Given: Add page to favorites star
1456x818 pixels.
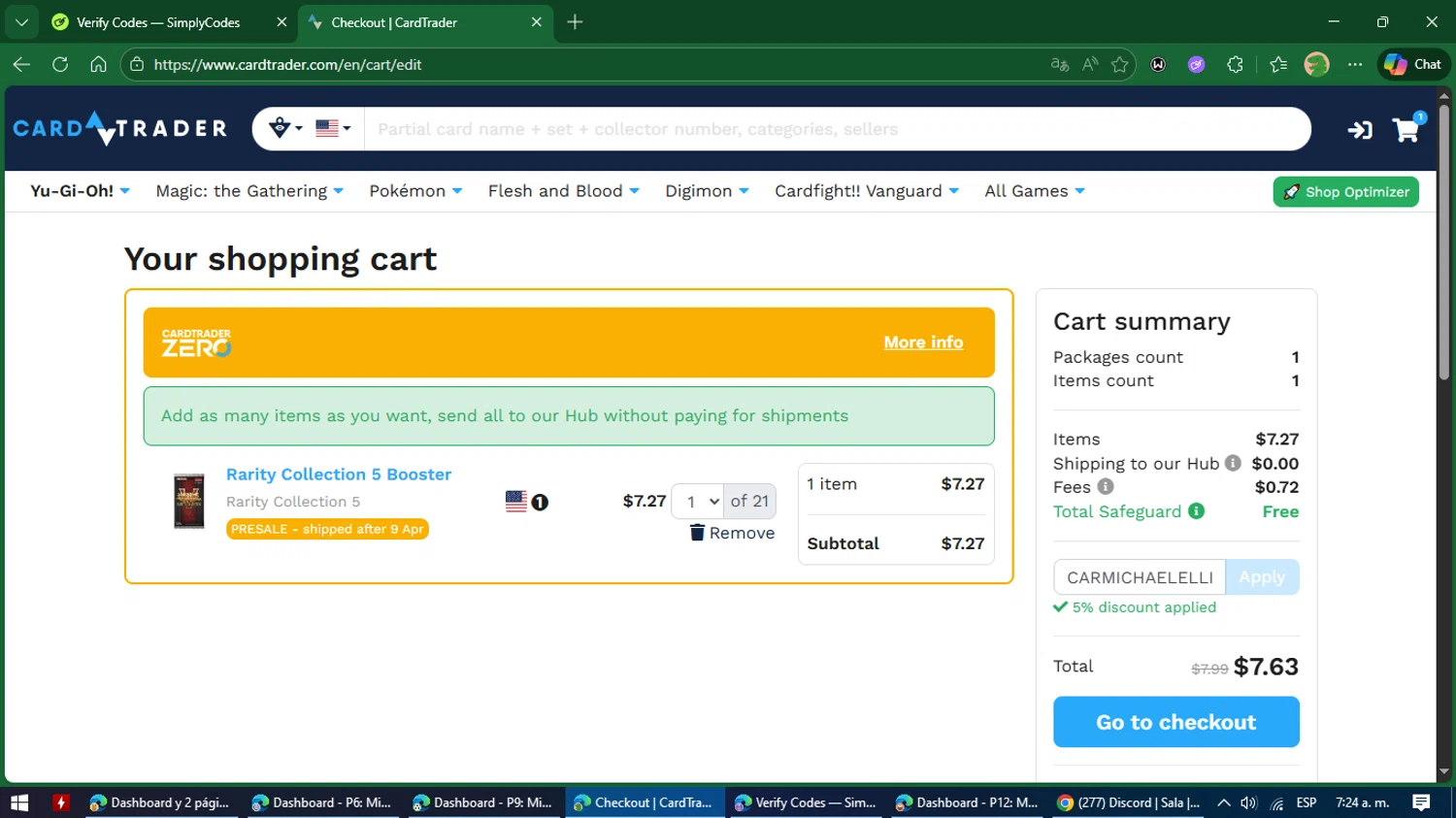Looking at the screenshot, I should click(x=1120, y=64).
